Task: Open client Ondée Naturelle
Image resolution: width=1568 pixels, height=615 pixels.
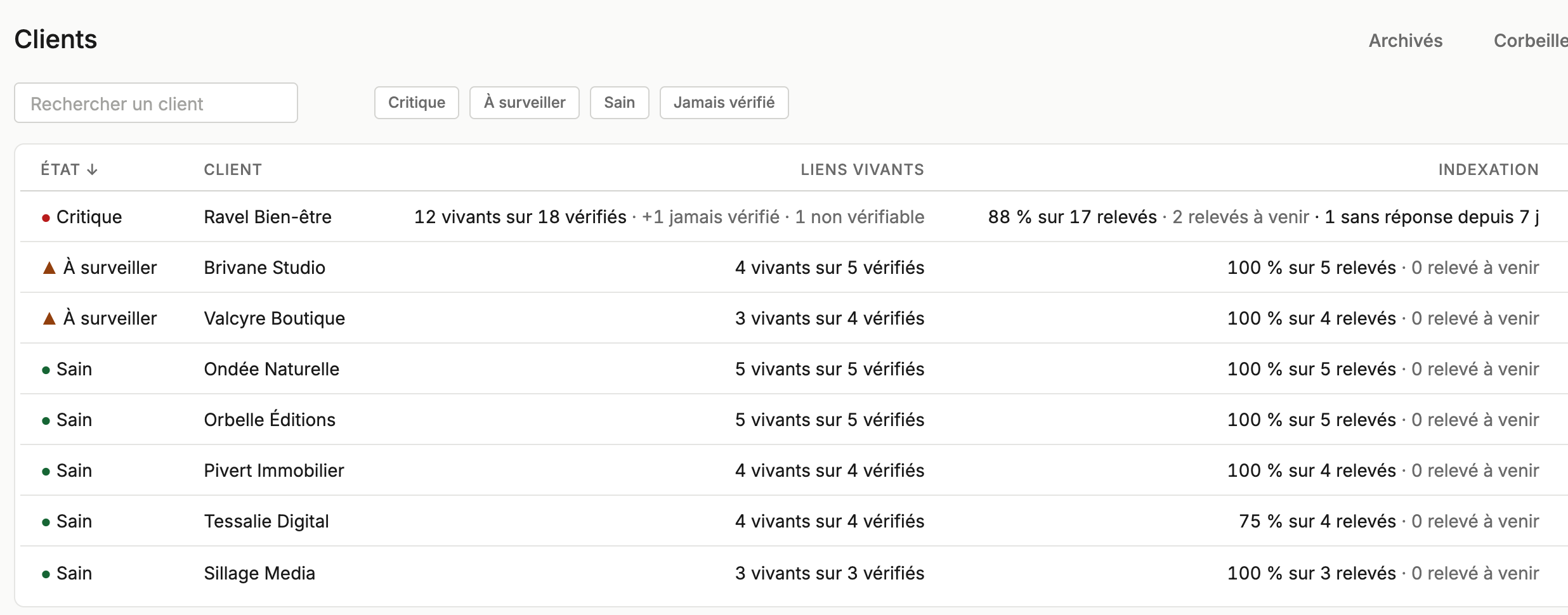Action: [x=271, y=369]
